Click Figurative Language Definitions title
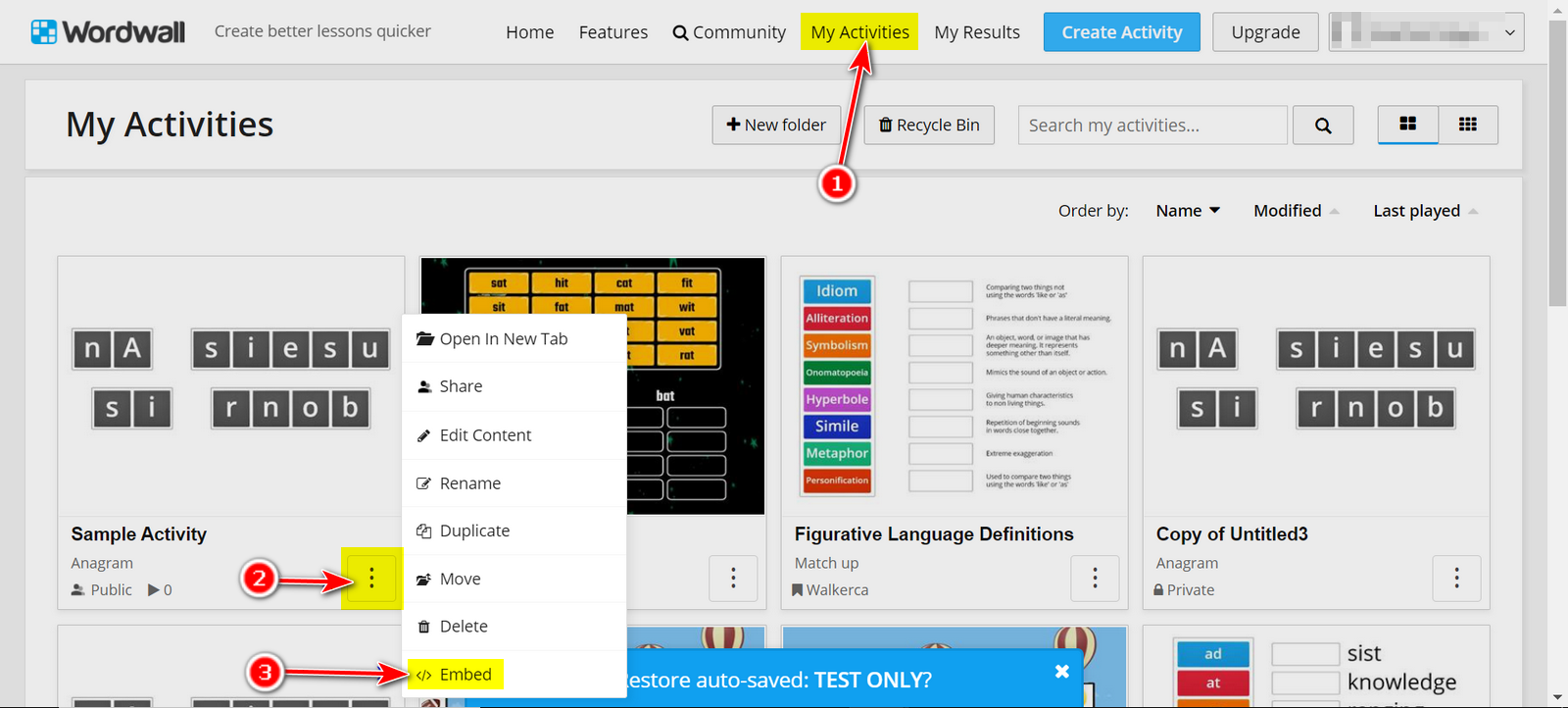 tap(934, 534)
